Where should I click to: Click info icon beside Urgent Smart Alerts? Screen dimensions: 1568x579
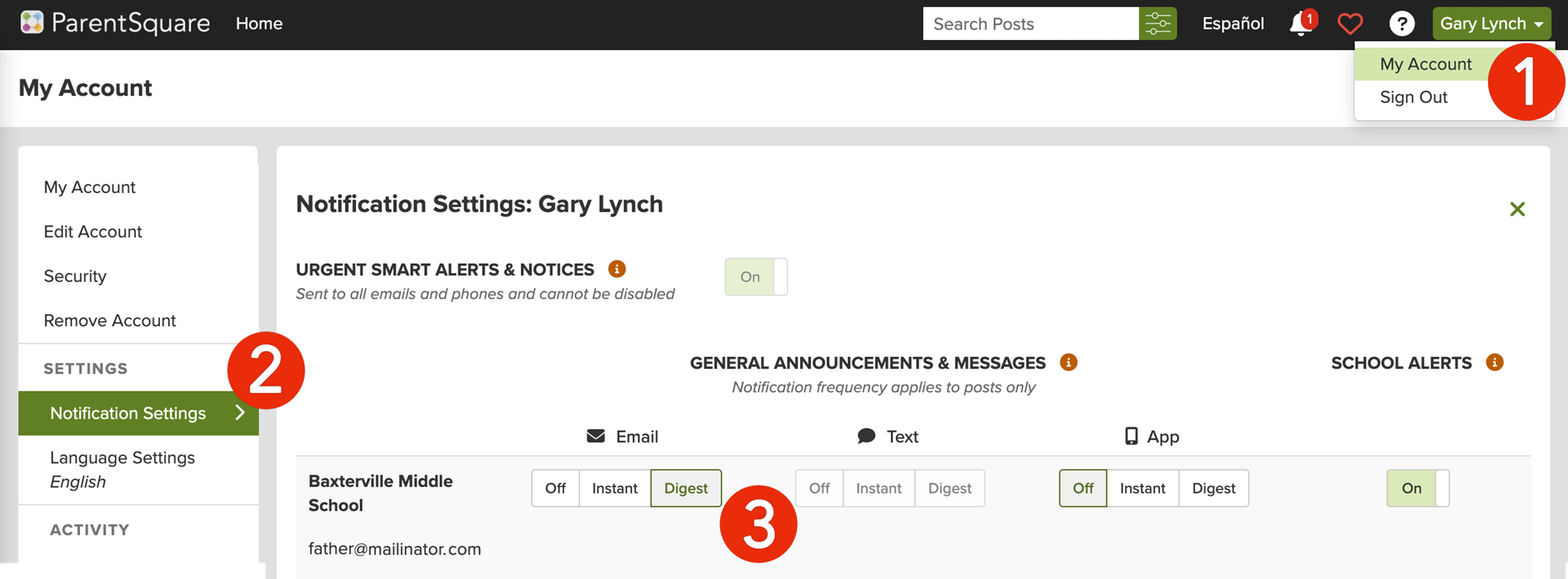[x=617, y=269]
